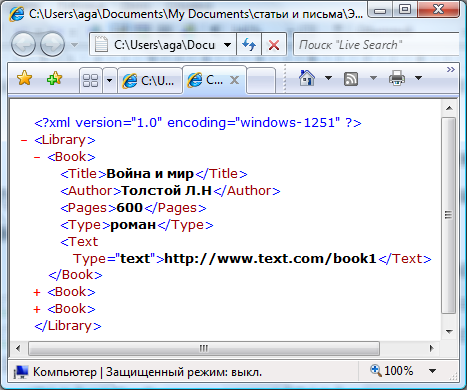Refresh the page using the blue arrows icon
The width and height of the screenshot is (467, 390).
(x=249, y=44)
